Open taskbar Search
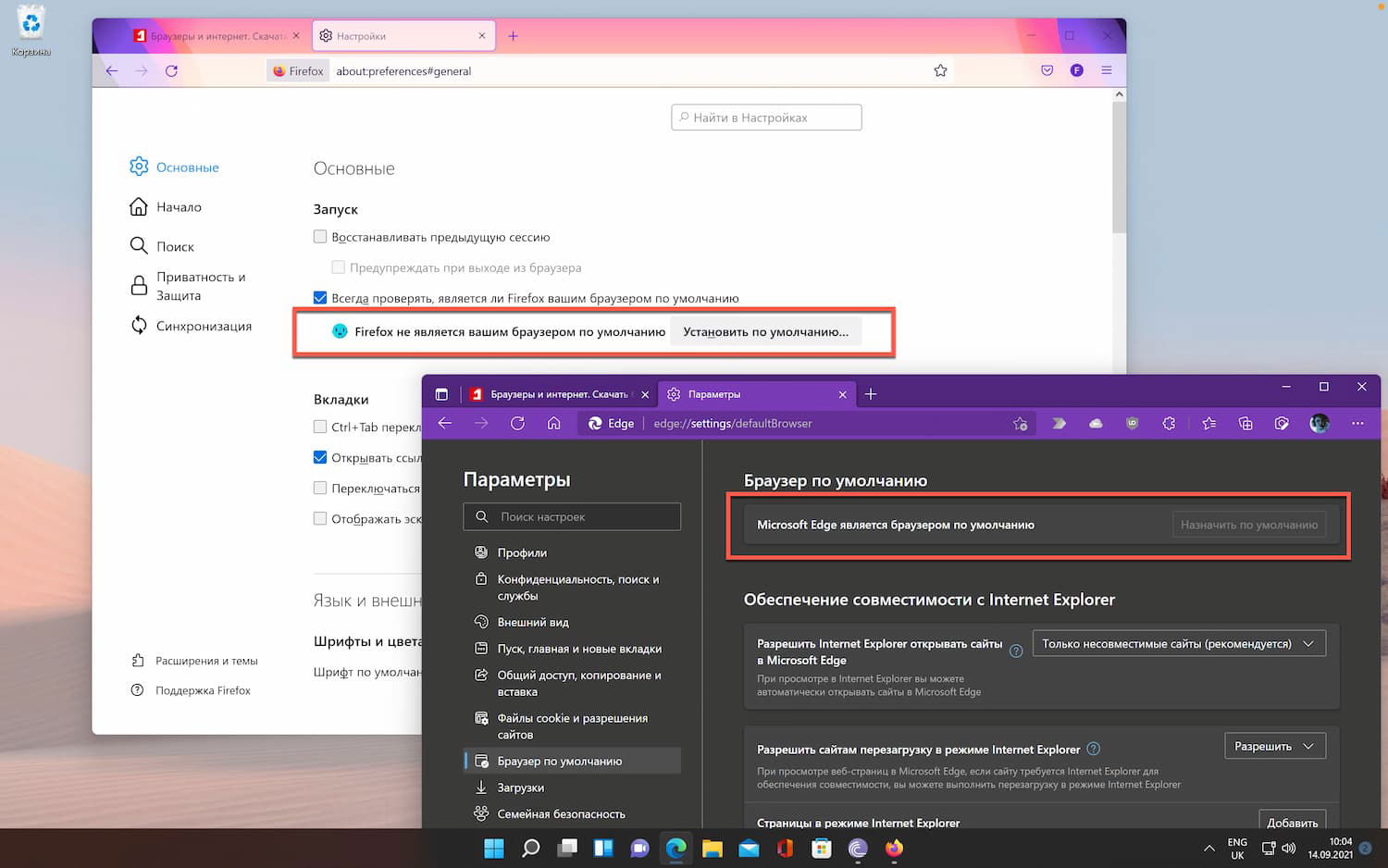Image resolution: width=1388 pixels, height=868 pixels. coord(531,848)
